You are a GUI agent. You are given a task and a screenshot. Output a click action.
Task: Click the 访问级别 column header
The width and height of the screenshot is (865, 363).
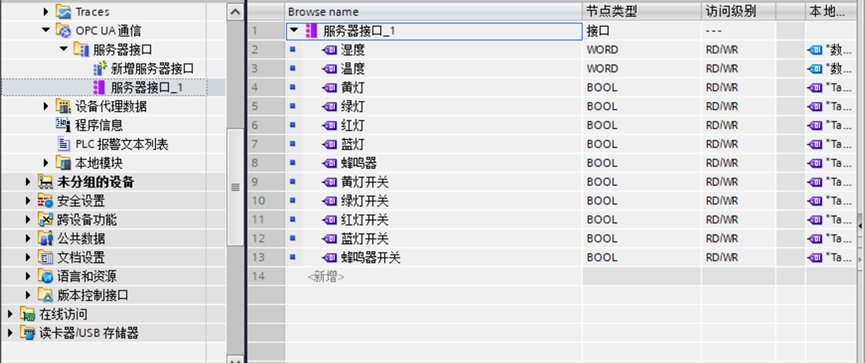point(739,12)
